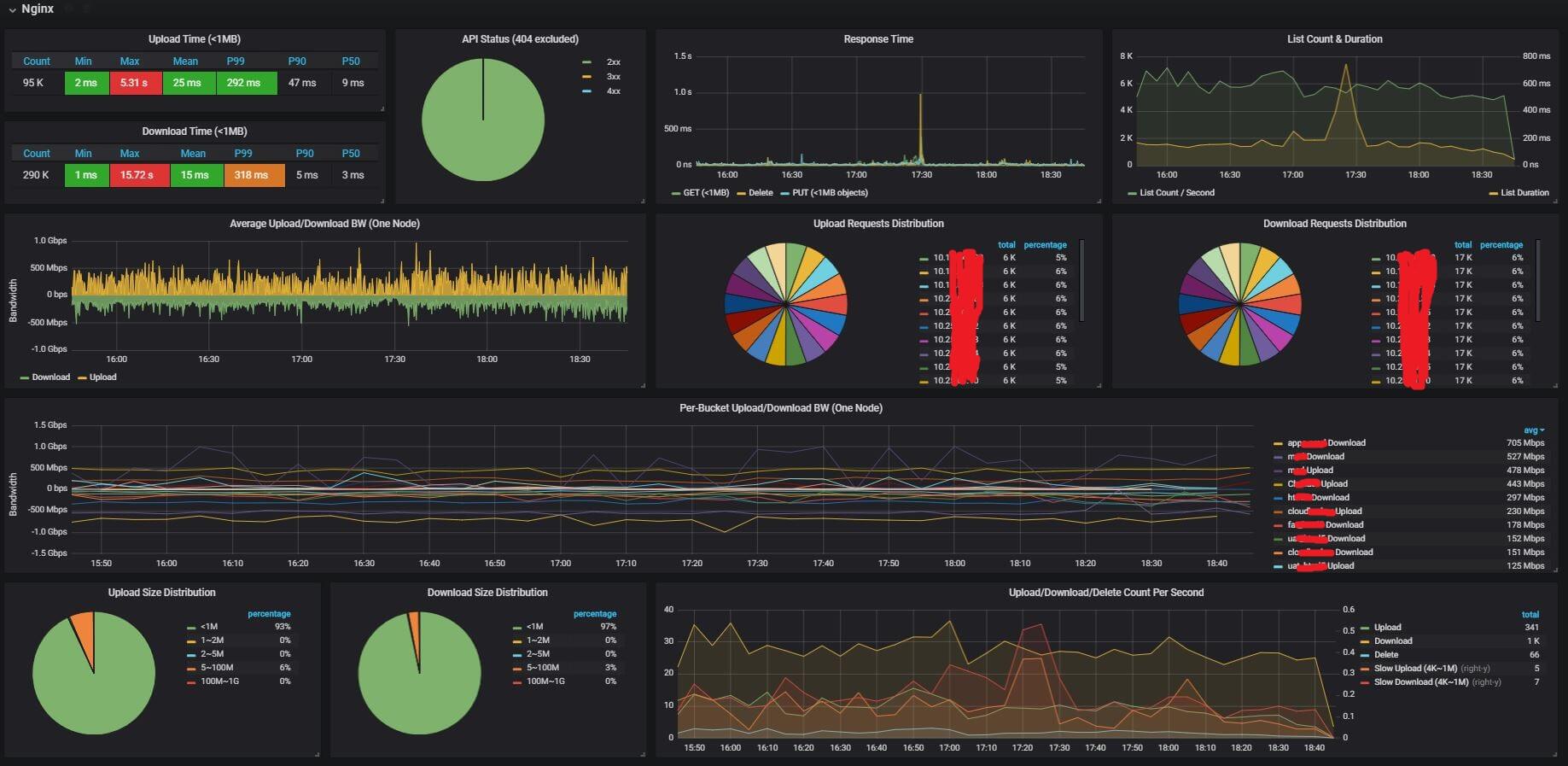Open the List Count & Duration panel menu
1568x766 pixels.
(x=1334, y=39)
